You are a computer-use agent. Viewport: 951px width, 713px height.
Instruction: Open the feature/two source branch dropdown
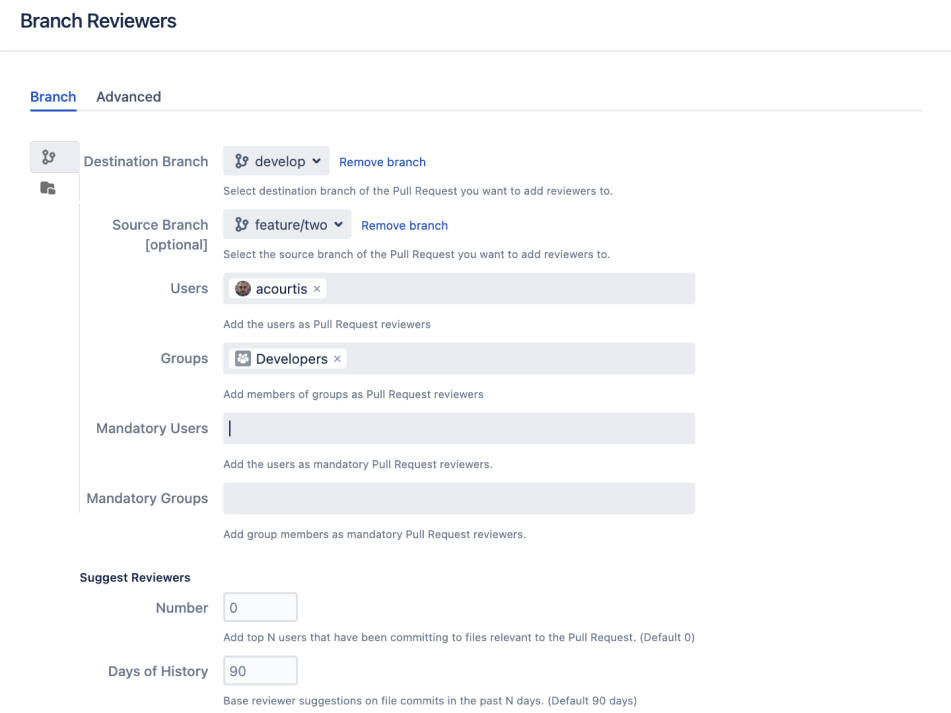tap(287, 225)
